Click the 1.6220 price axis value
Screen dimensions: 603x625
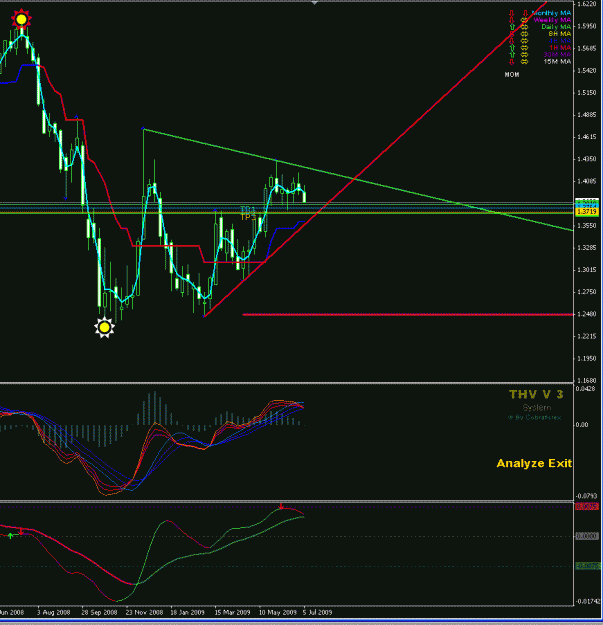pos(587,4)
